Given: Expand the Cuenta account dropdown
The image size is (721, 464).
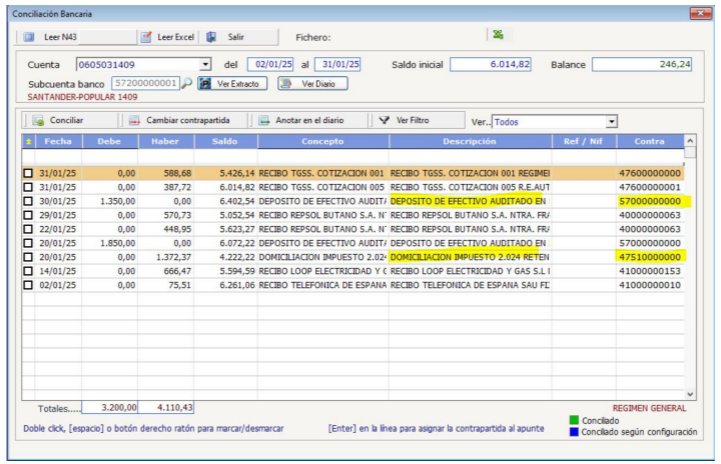Looking at the screenshot, I should coord(206,65).
